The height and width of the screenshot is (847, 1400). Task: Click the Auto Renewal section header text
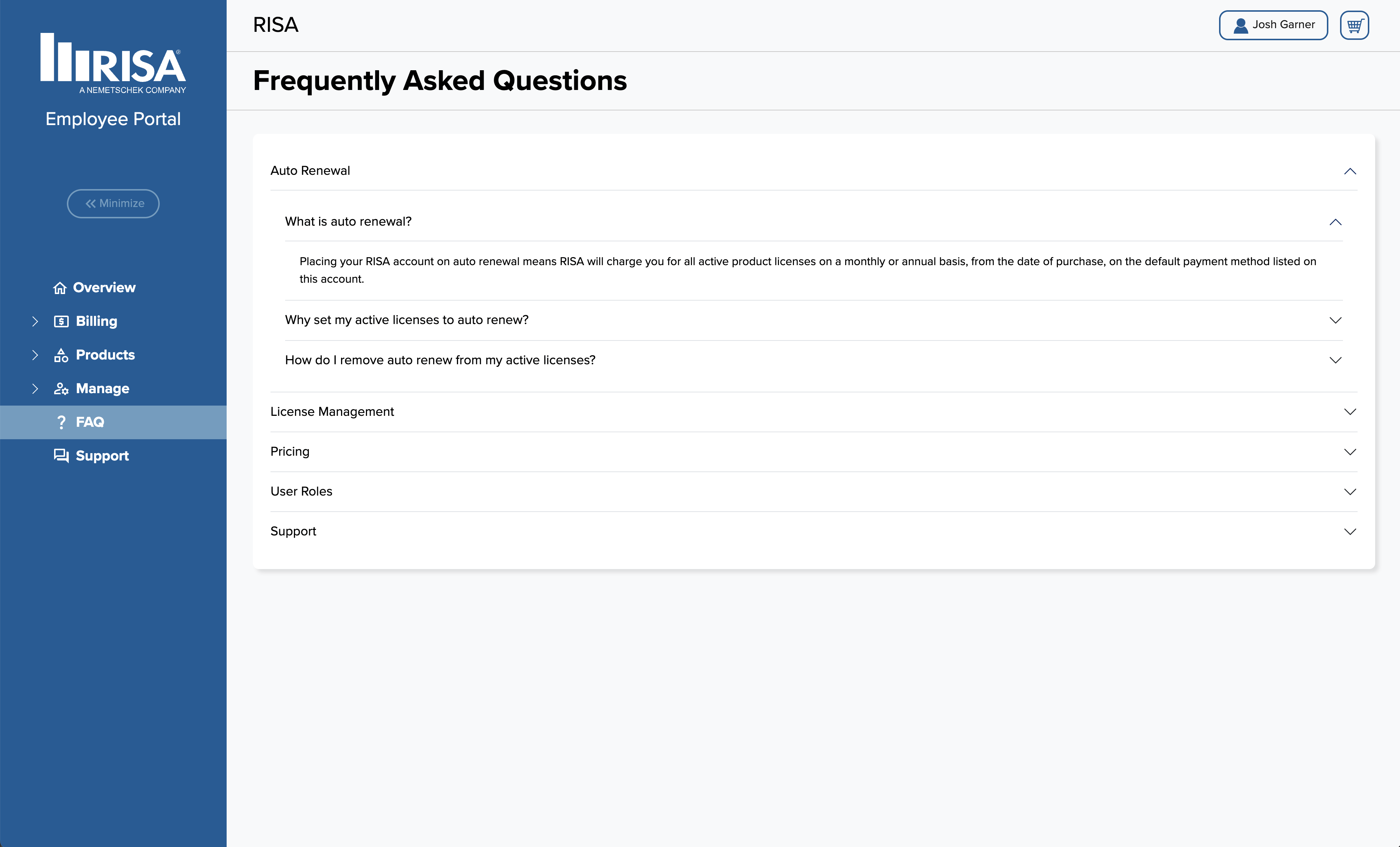coord(310,170)
